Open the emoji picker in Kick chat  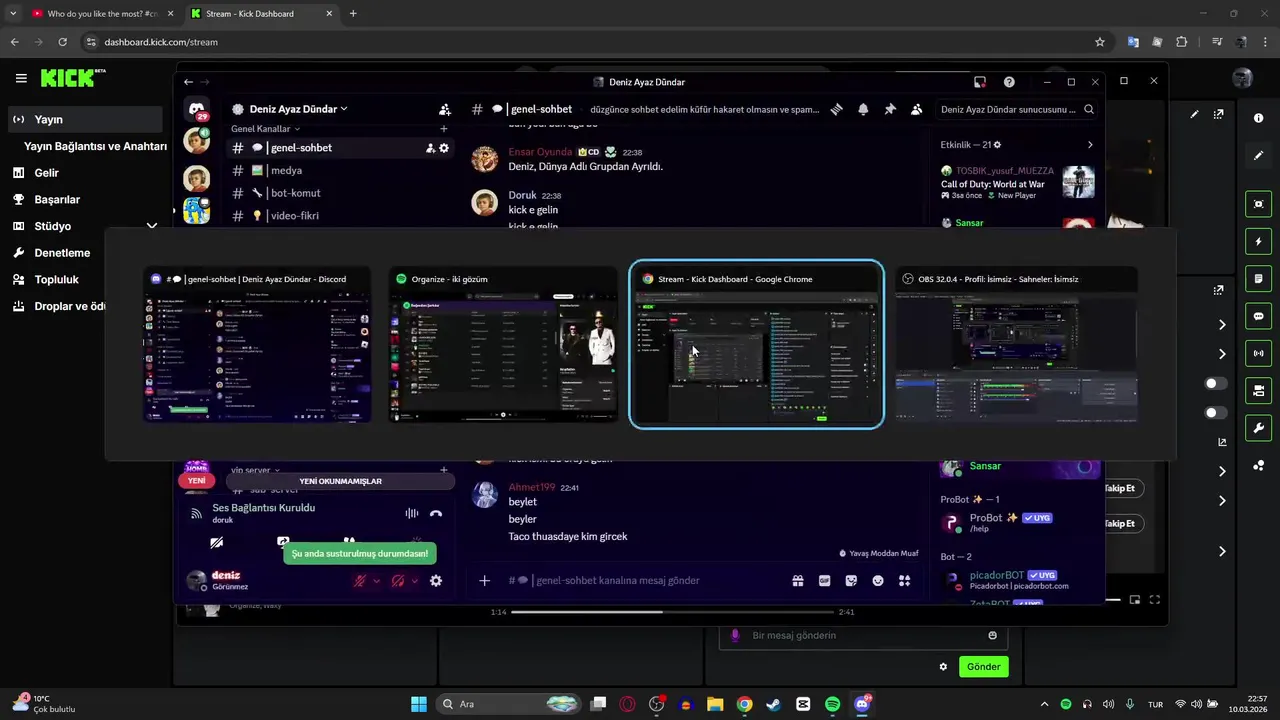[992, 635]
